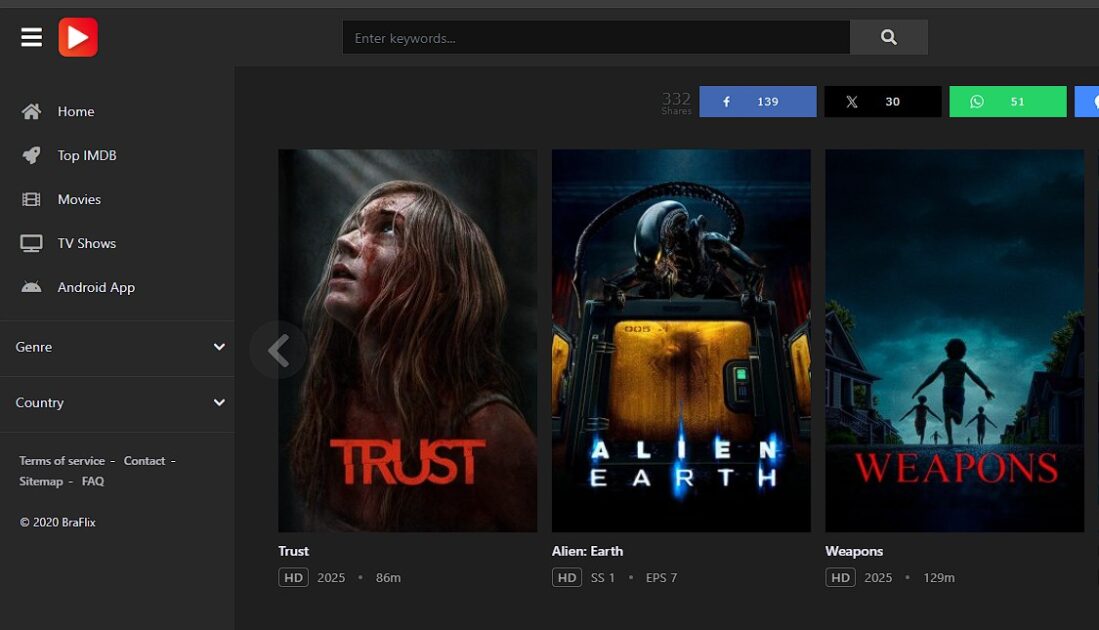Screen dimensions: 1099x630
Task: Click the Genre chevron arrow
Action: 219,347
